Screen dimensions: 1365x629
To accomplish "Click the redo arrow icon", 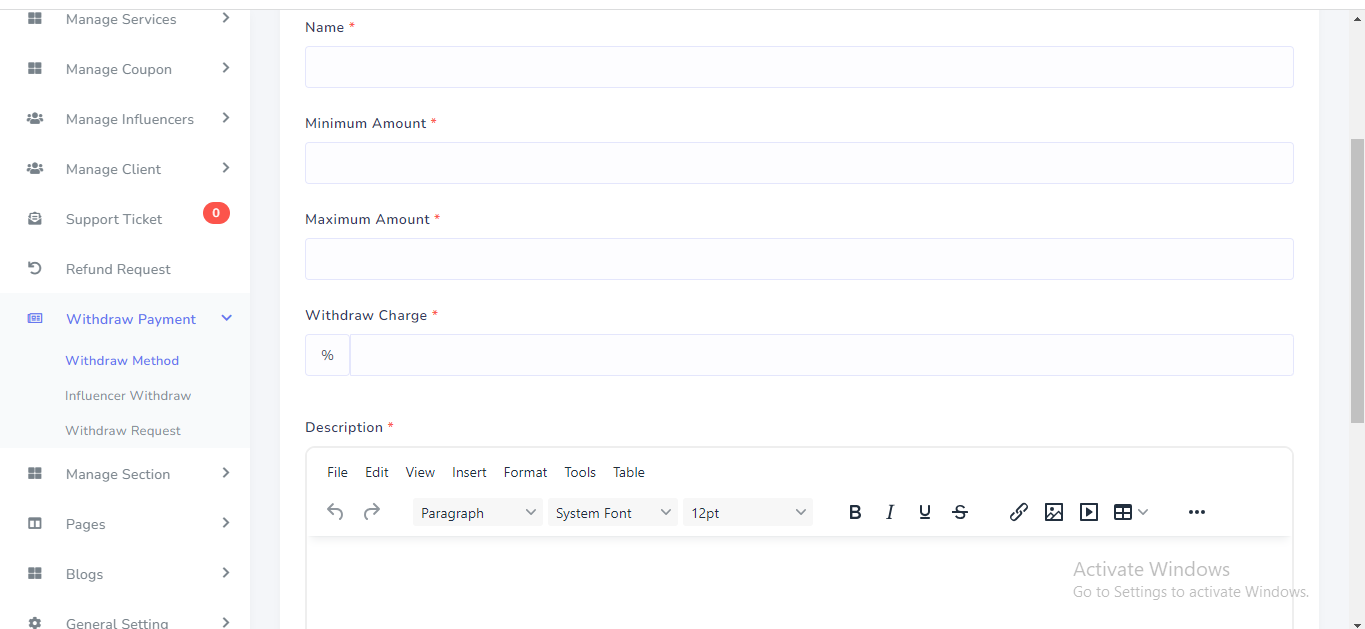I will coord(371,513).
